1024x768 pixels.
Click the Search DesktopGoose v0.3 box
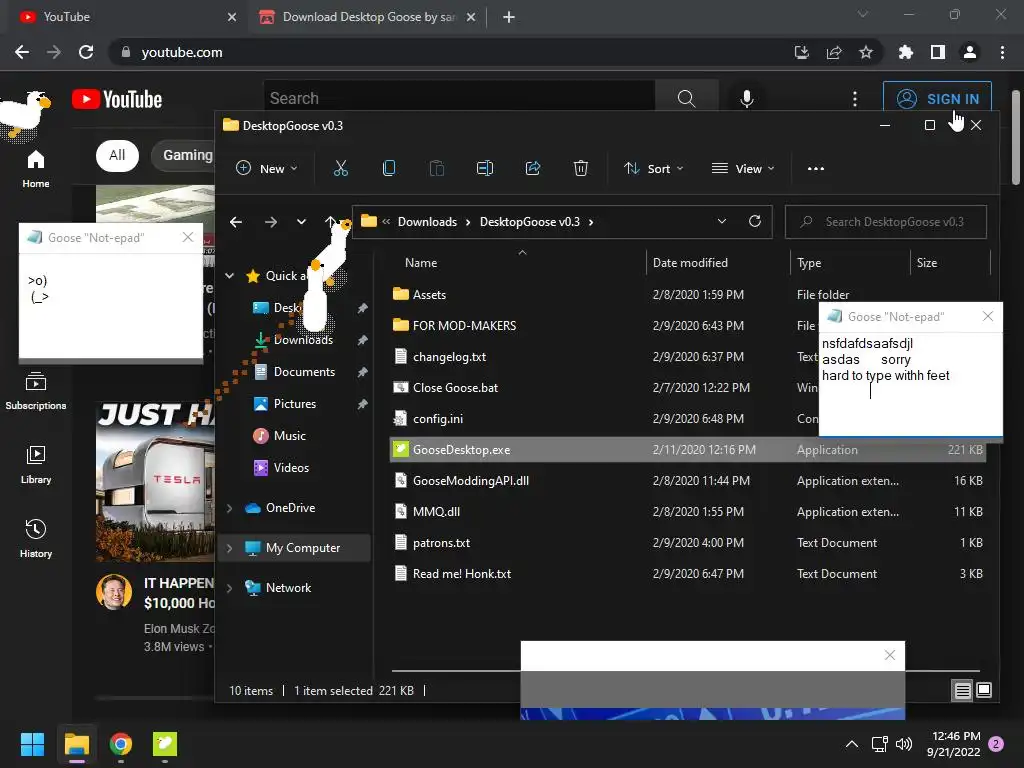886,222
